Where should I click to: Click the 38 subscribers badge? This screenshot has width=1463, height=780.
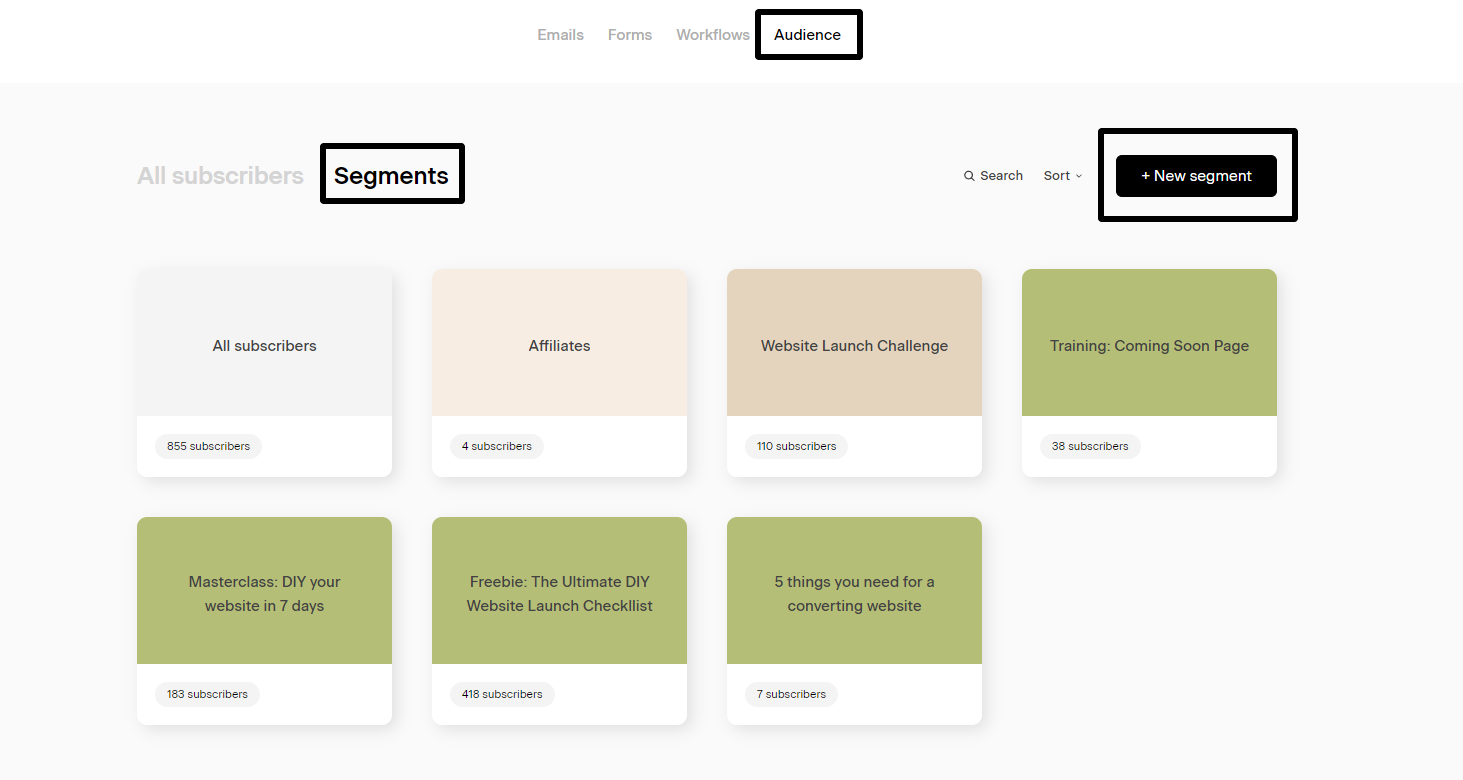click(x=1090, y=446)
